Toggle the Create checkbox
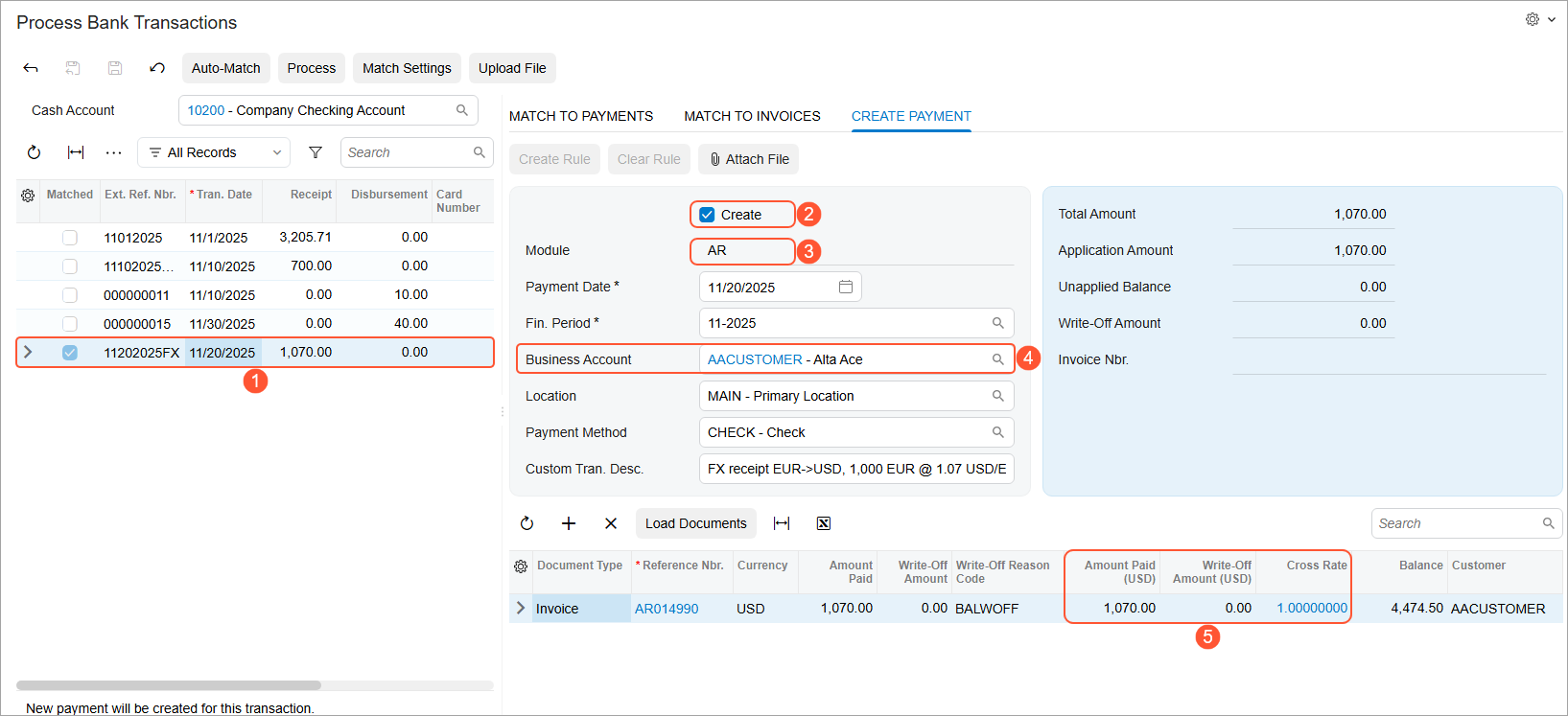This screenshot has height=716, width=1568. pos(707,215)
